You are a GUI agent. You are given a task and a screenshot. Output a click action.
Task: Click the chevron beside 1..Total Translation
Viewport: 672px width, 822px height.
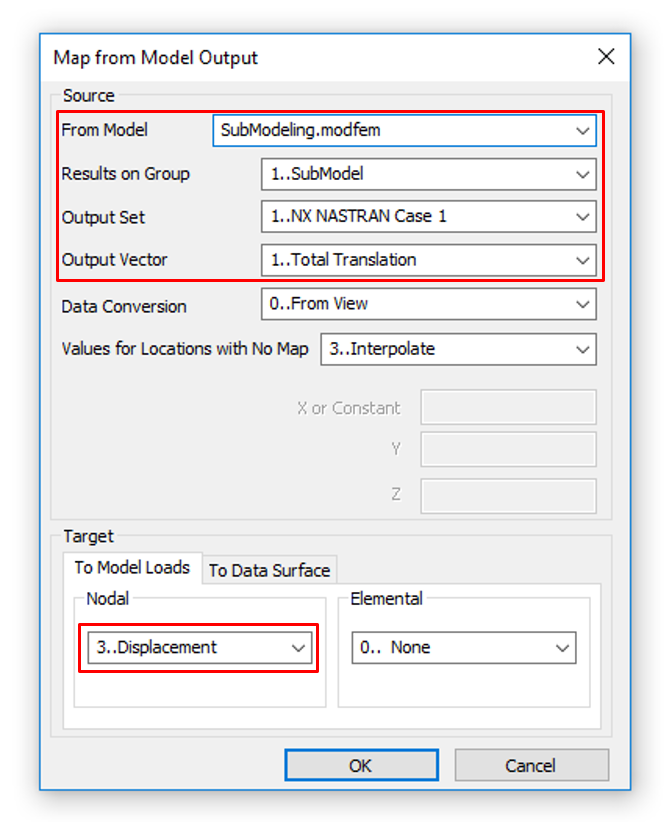tap(582, 260)
